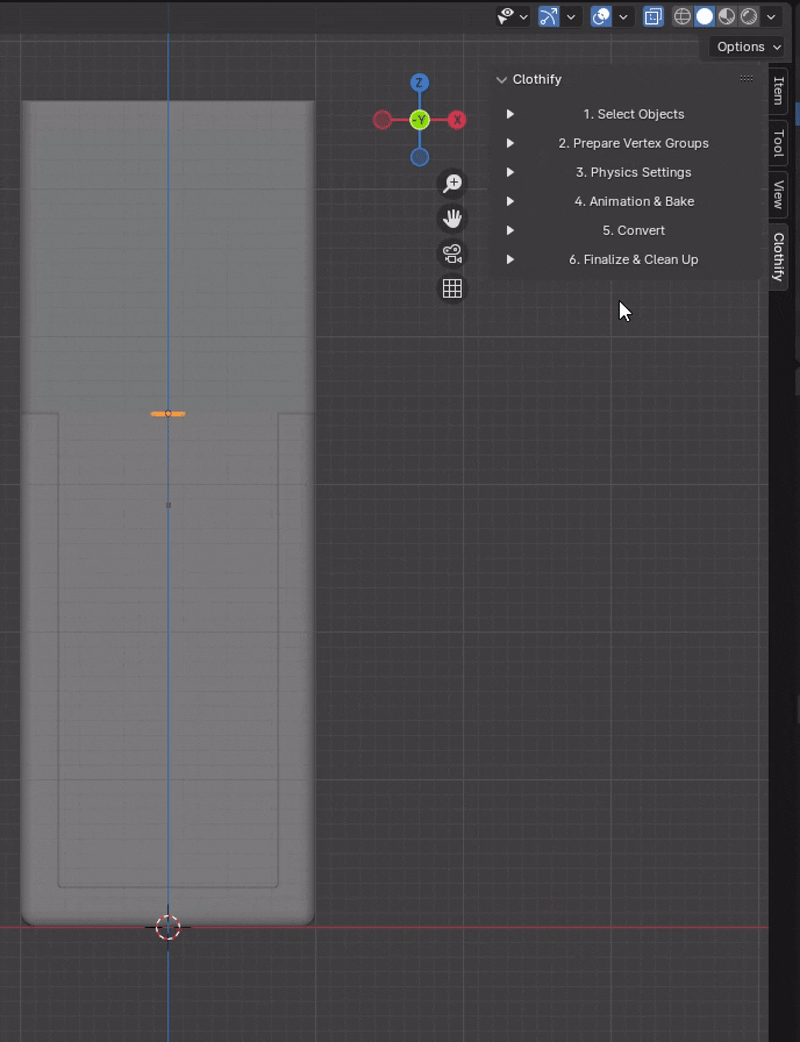Open the shading options dropdown arrow
The image size is (800, 1042).
pyautogui.click(x=771, y=17)
